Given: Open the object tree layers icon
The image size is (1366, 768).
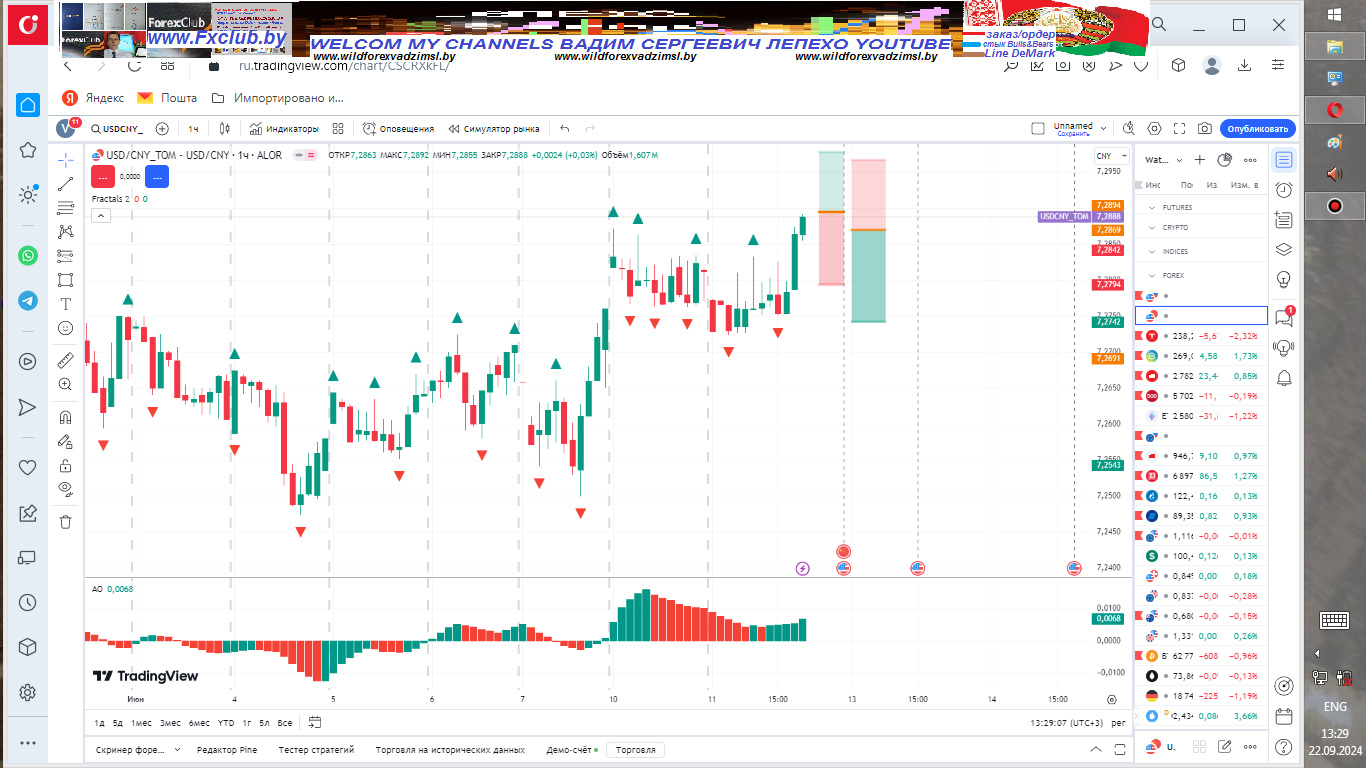Looking at the screenshot, I should 1284,250.
